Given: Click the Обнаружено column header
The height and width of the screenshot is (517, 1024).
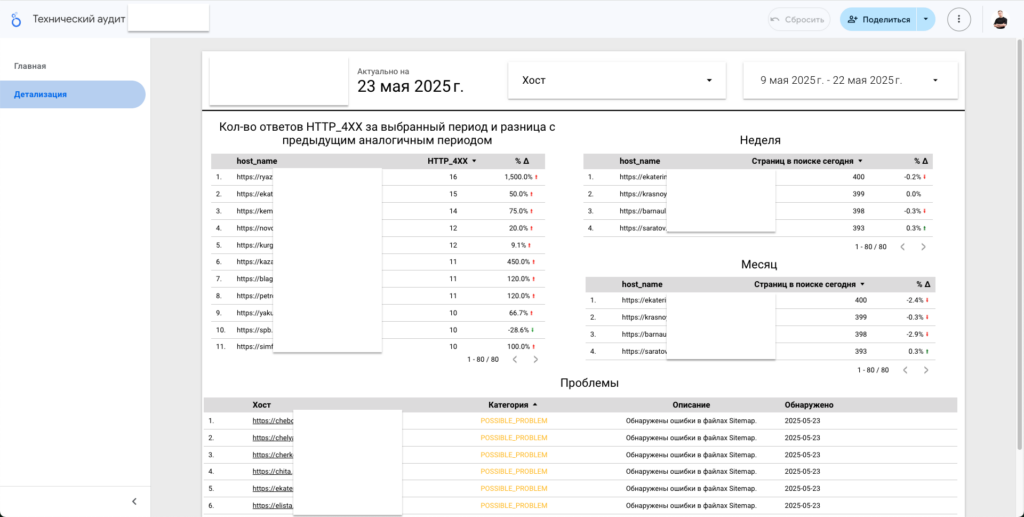Looking at the screenshot, I should point(808,405).
